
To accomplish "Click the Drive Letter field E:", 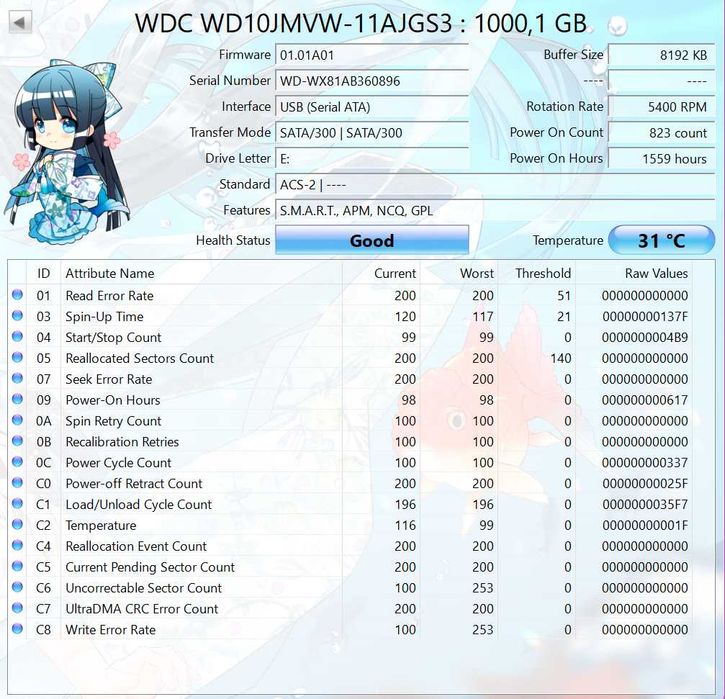I will pos(372,159).
